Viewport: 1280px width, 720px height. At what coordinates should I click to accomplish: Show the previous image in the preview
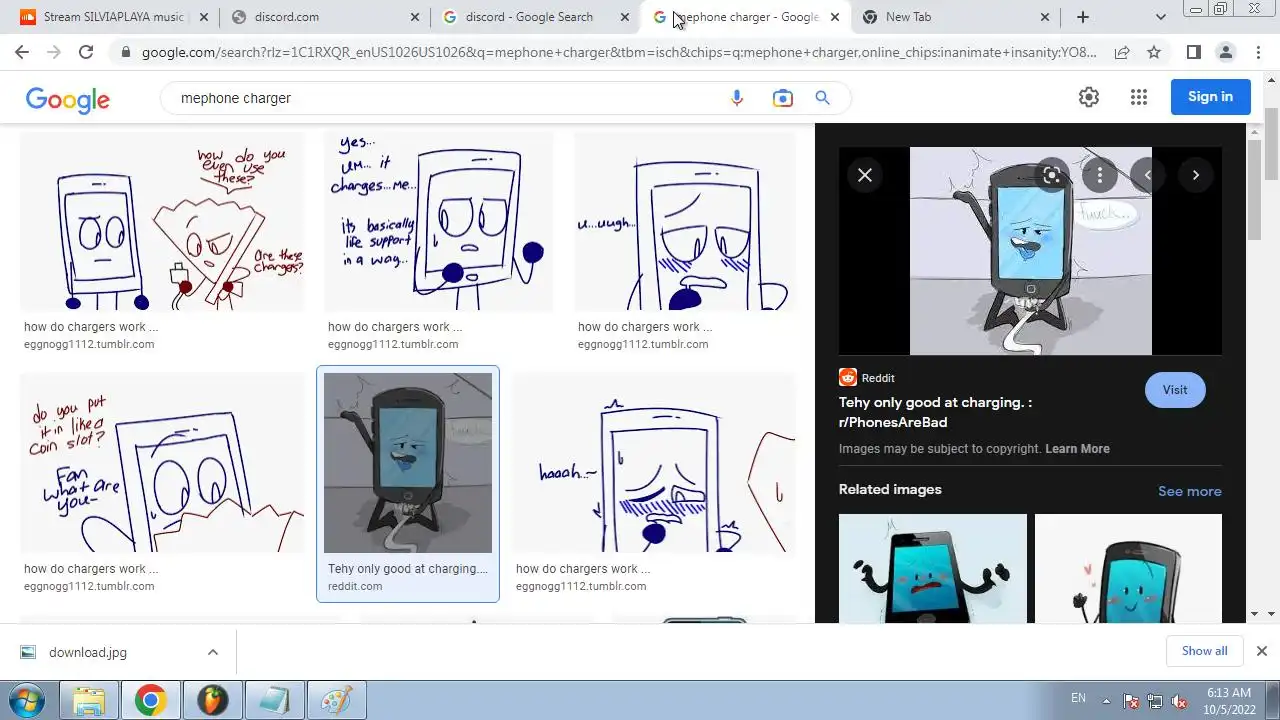coord(1148,175)
